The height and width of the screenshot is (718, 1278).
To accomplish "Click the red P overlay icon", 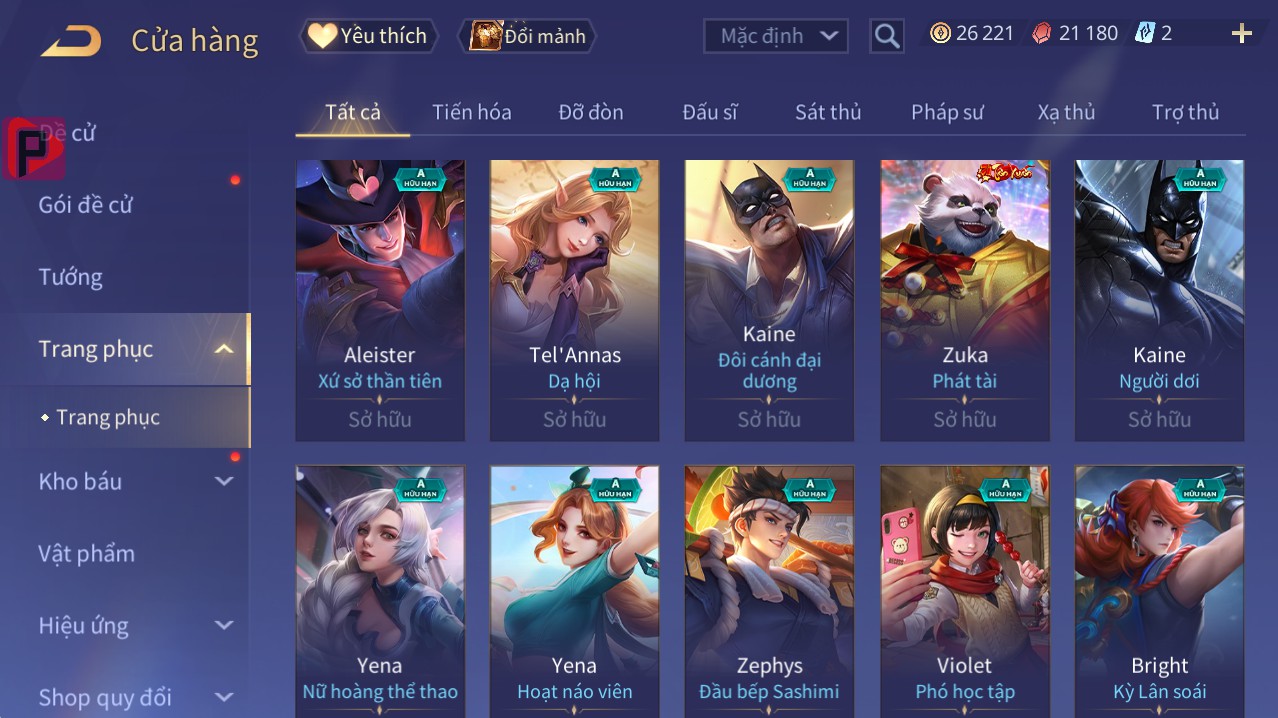I will (34, 148).
